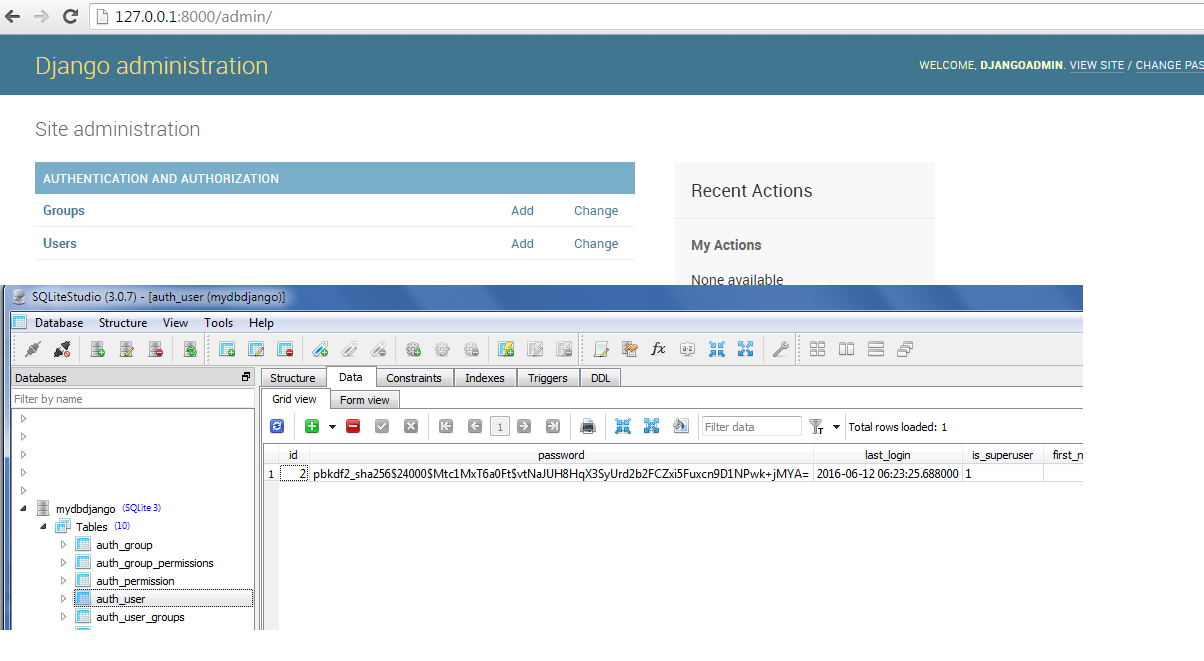Go to last data page arrow
This screenshot has width=1204, height=661.
(552, 426)
